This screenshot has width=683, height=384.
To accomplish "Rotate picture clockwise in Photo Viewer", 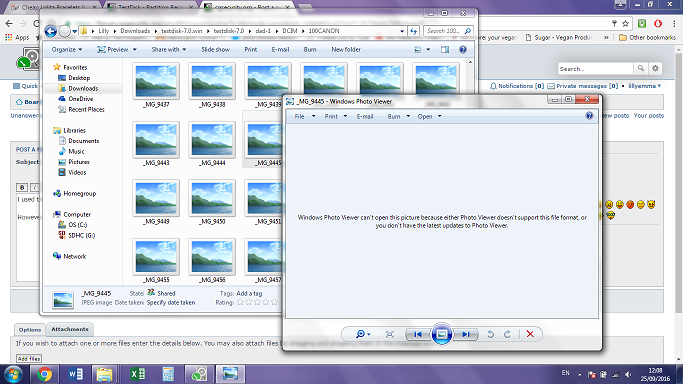I will click(x=507, y=334).
